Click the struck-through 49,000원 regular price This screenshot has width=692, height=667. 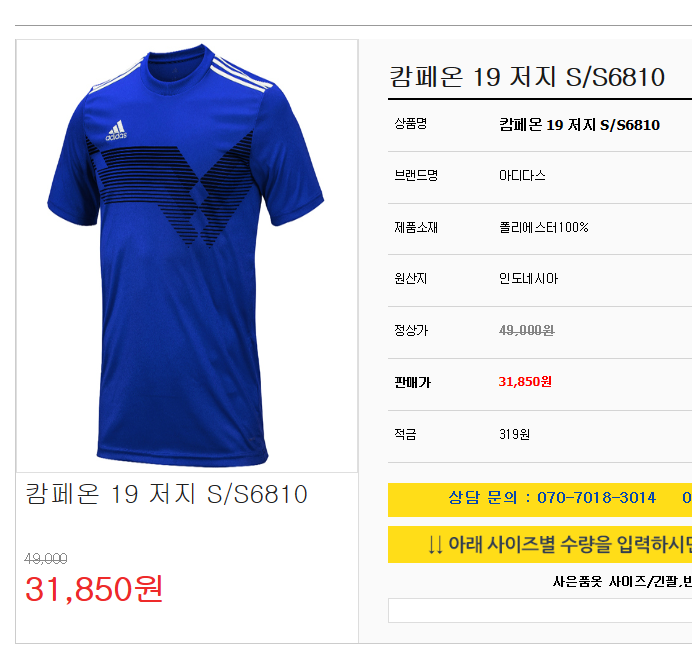[527, 330]
